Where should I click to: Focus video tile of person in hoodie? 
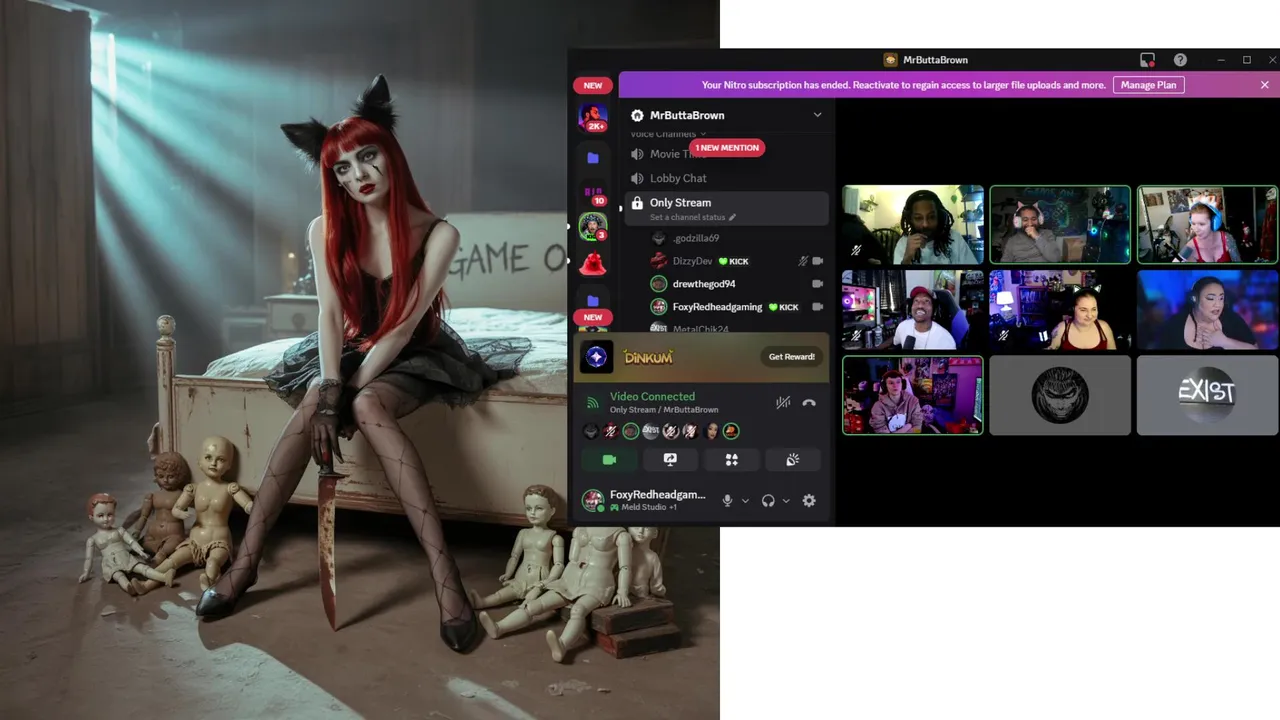pos(912,395)
